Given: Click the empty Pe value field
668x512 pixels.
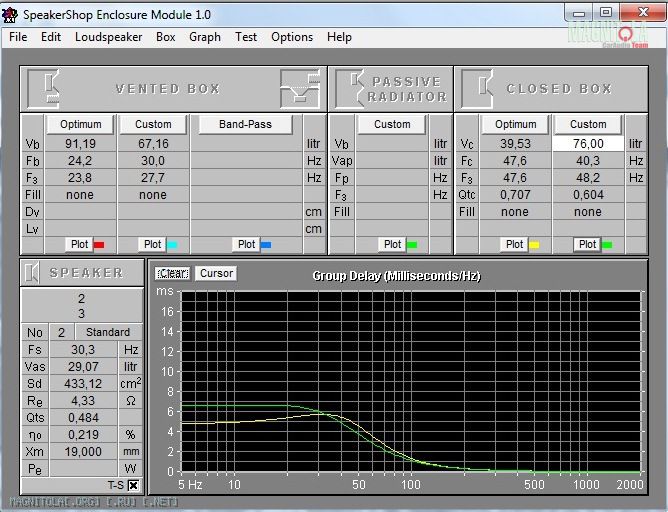Looking at the screenshot, I should coord(83,469).
